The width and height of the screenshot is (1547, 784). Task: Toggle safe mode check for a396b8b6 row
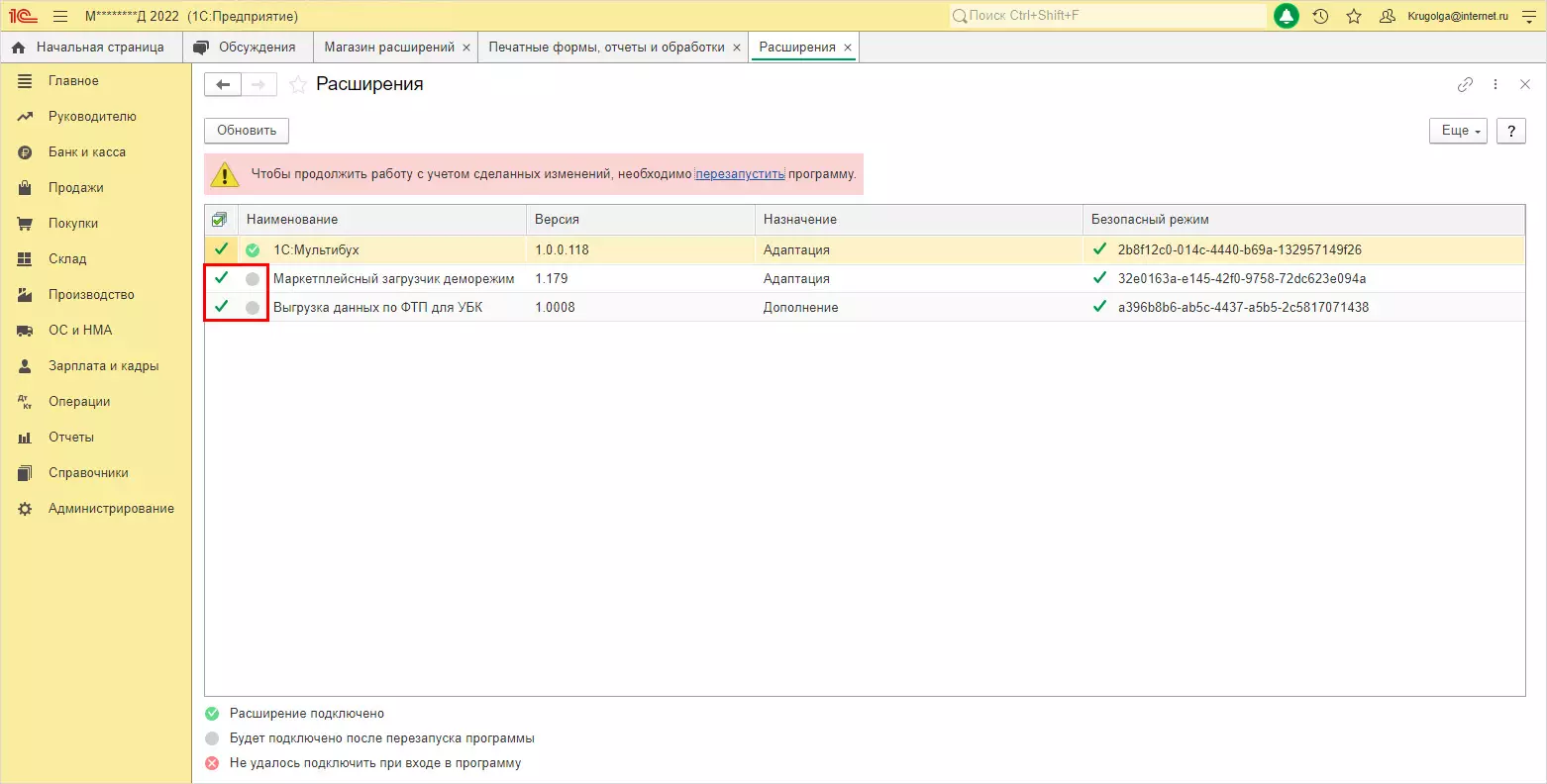point(1099,307)
